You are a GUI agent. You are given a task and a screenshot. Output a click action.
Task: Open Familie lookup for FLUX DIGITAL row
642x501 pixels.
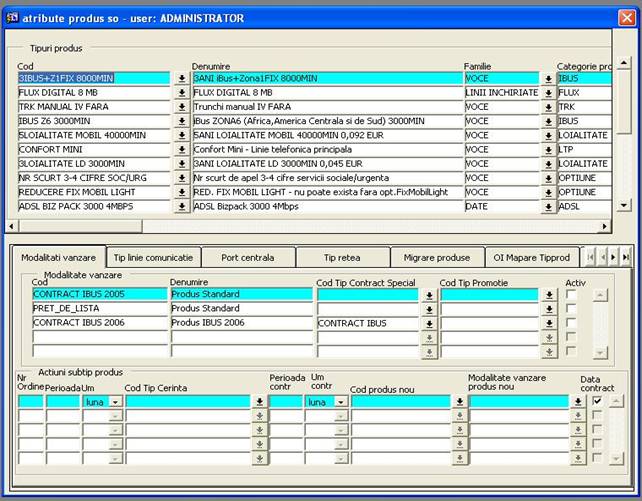pos(548,93)
